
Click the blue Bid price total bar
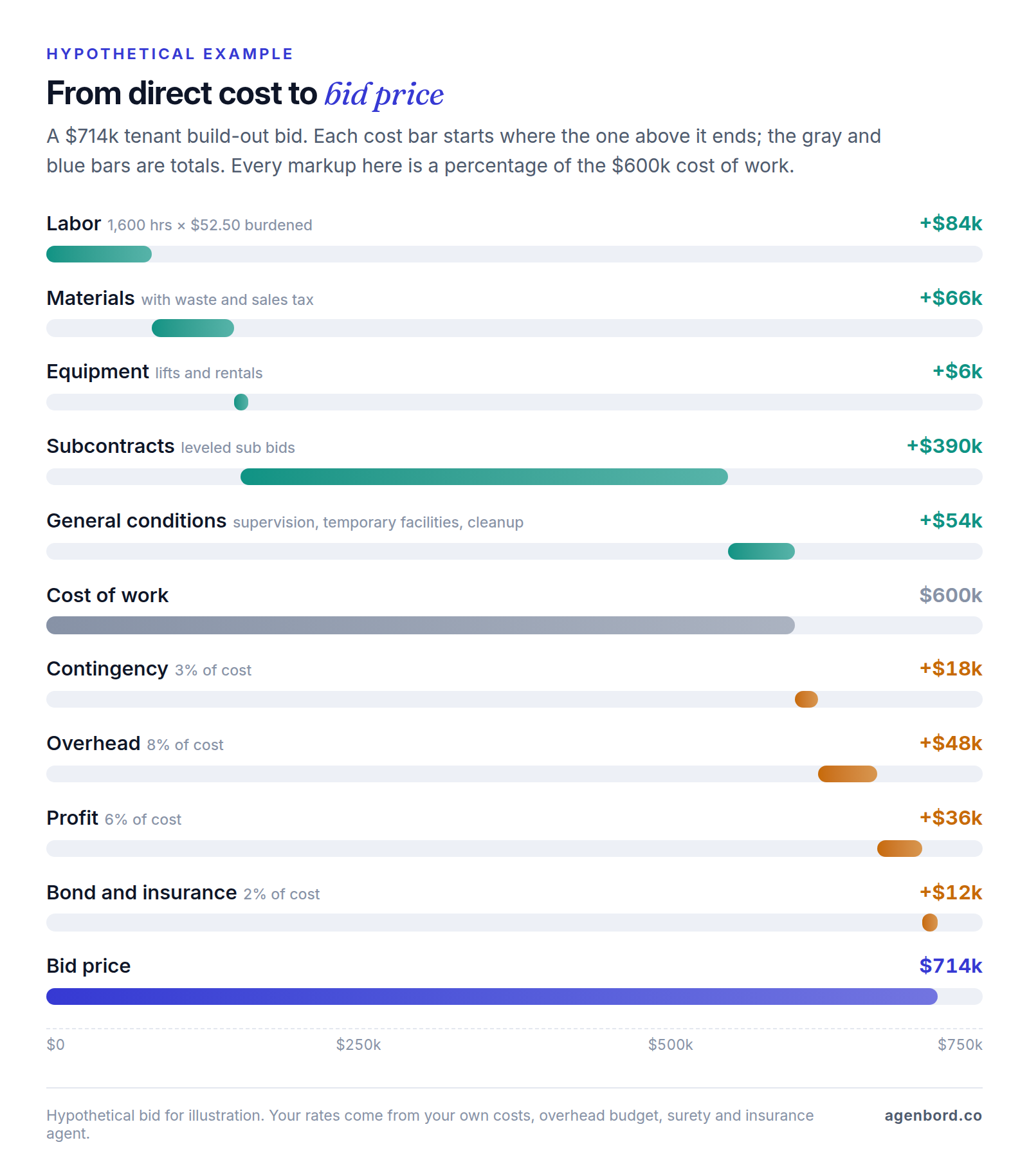pyautogui.click(x=492, y=997)
